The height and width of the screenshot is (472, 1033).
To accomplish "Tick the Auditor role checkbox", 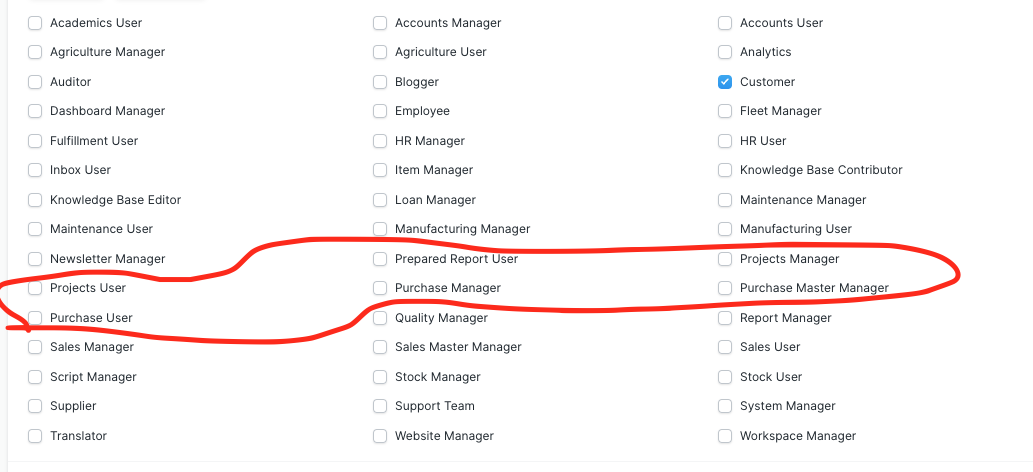I will click(x=35, y=82).
